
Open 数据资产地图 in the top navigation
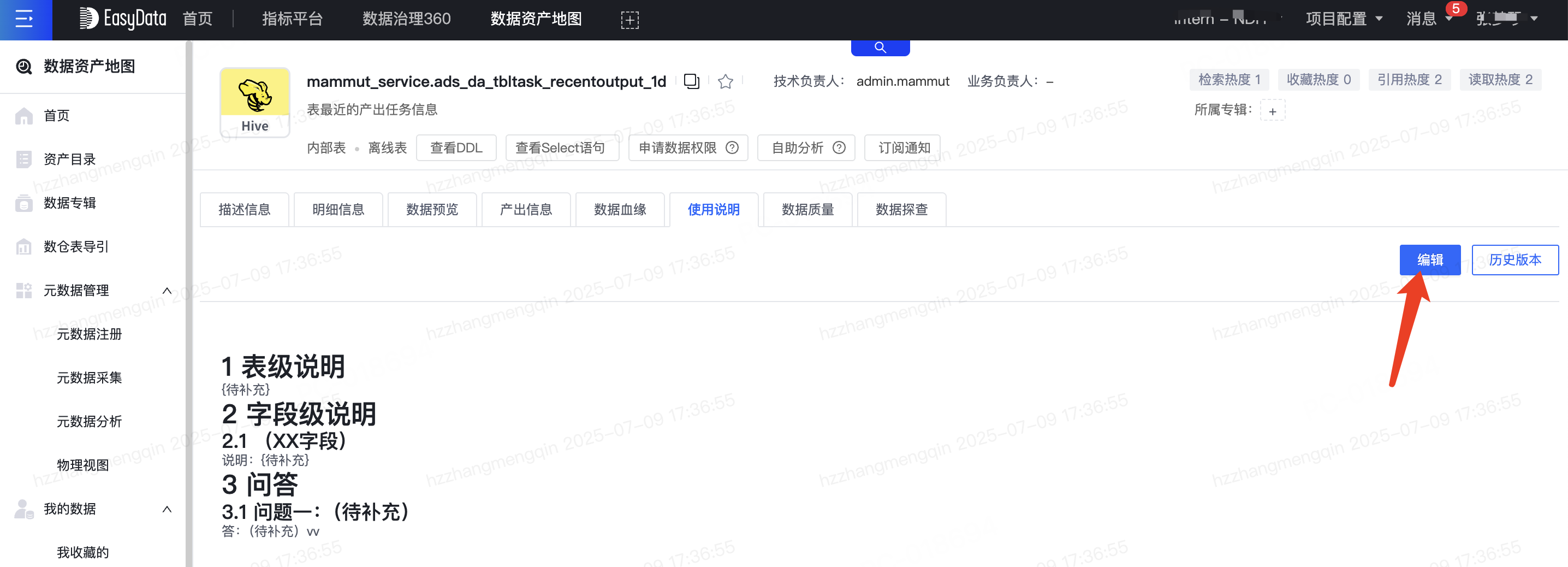(536, 19)
